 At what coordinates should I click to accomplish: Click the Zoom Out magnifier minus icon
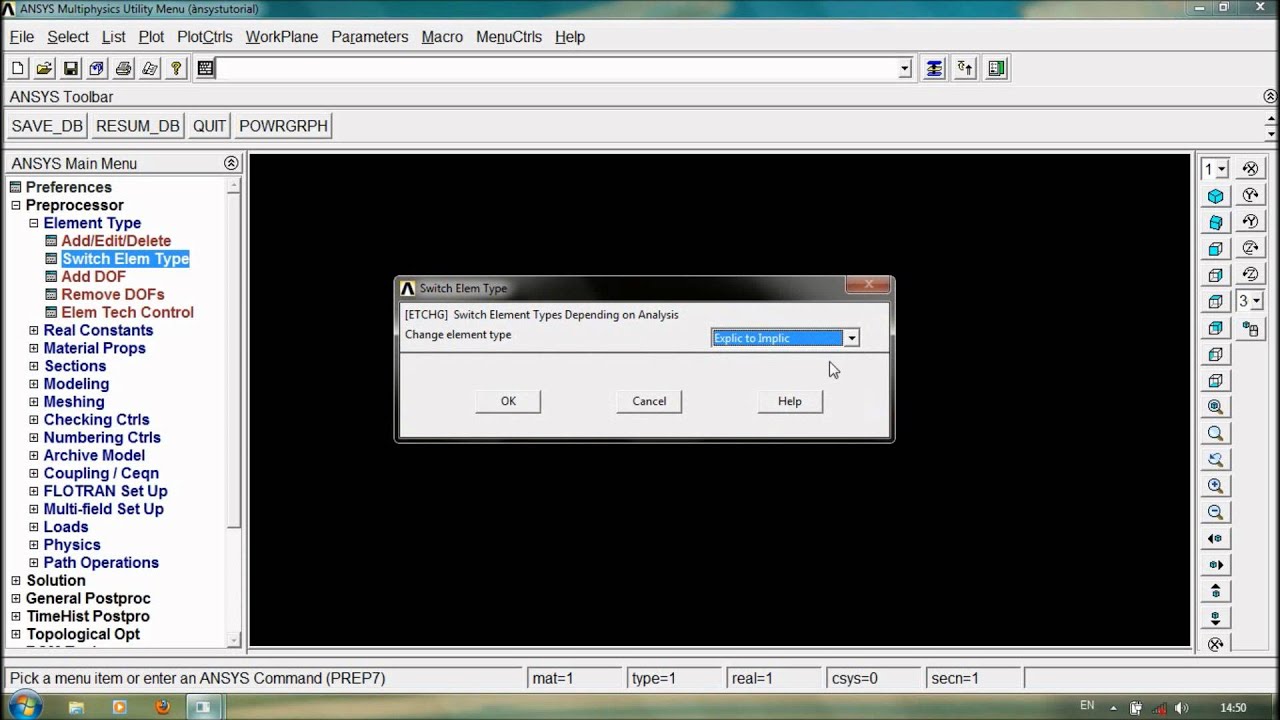point(1215,512)
